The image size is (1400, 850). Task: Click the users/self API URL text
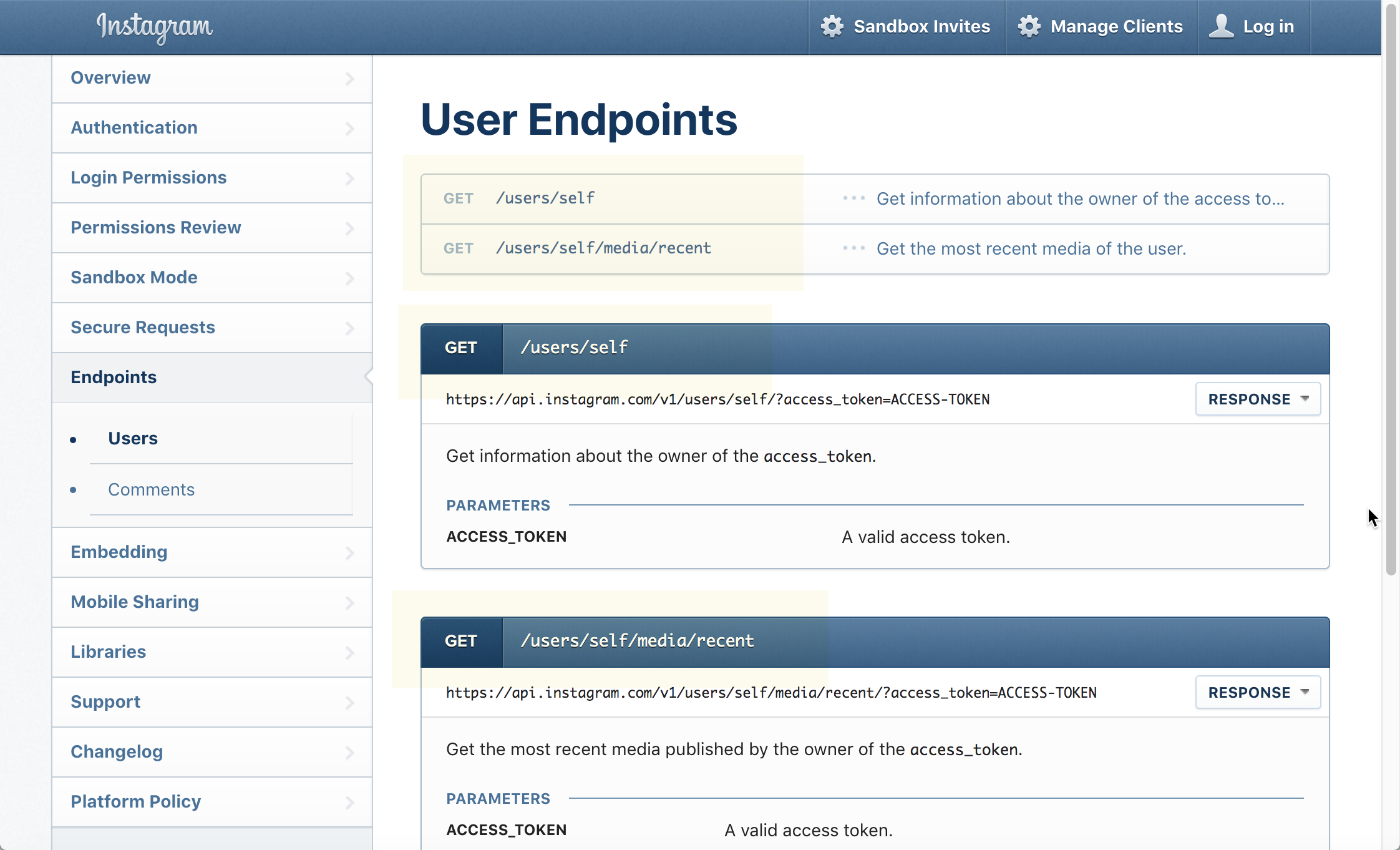coord(717,399)
